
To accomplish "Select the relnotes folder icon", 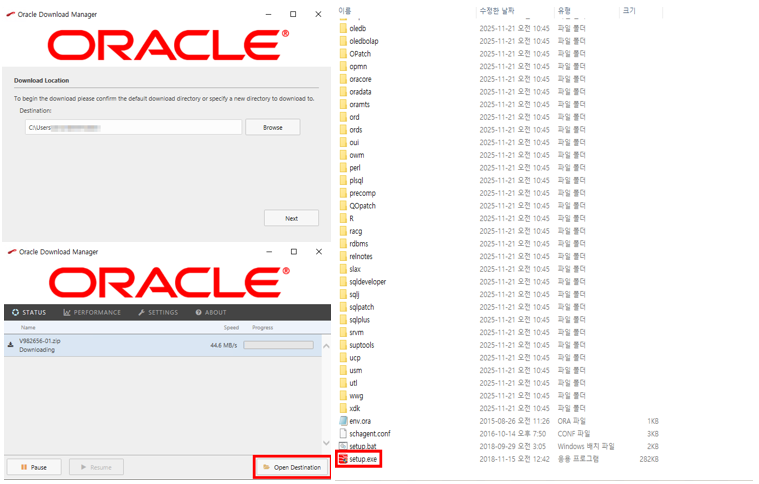I will pyautogui.click(x=343, y=256).
